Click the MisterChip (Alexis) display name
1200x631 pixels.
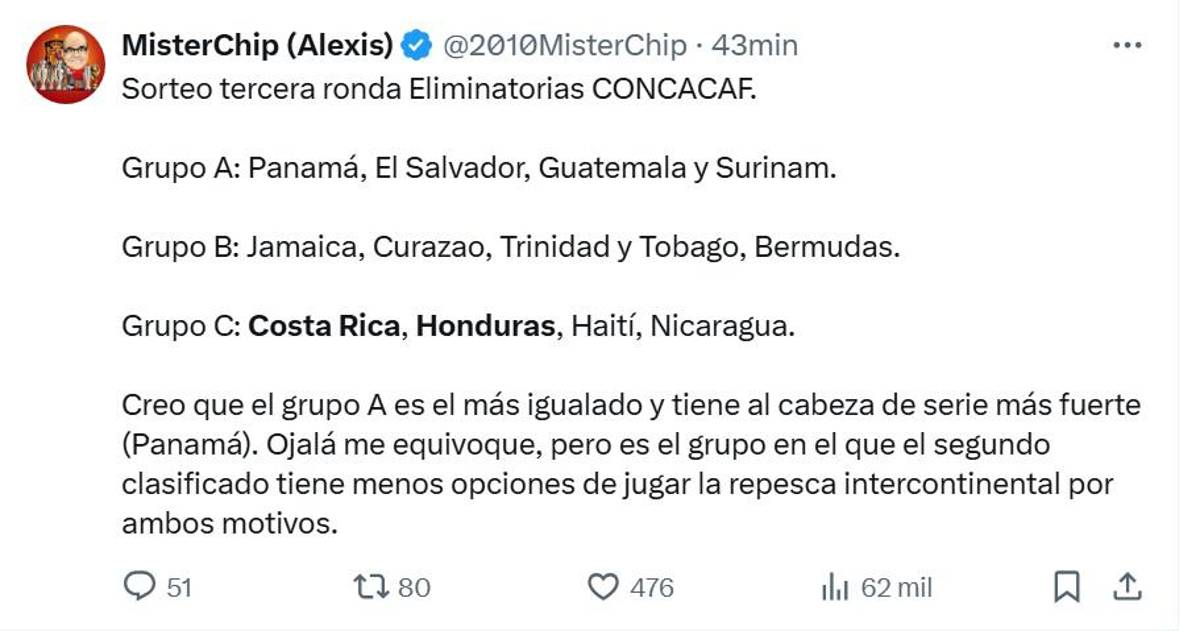tap(257, 45)
